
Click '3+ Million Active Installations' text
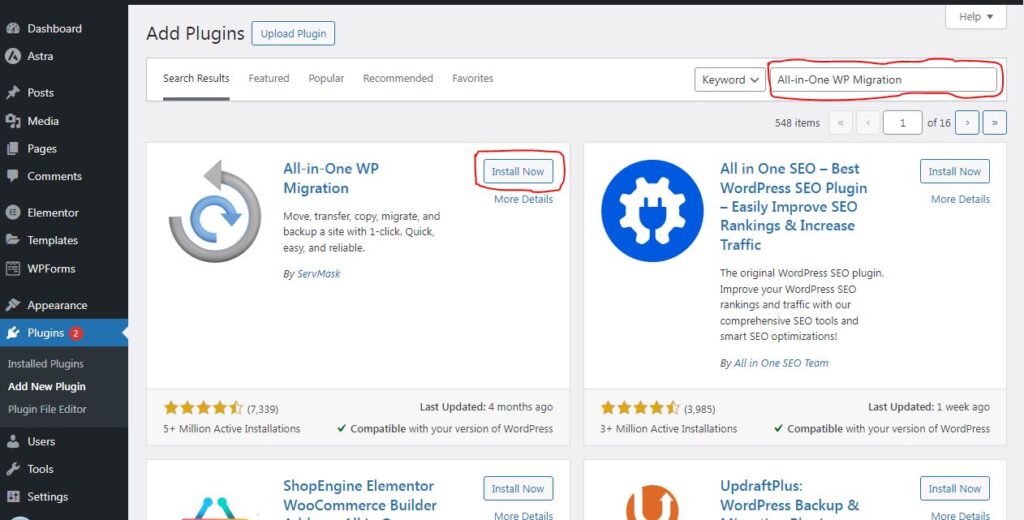tap(669, 429)
